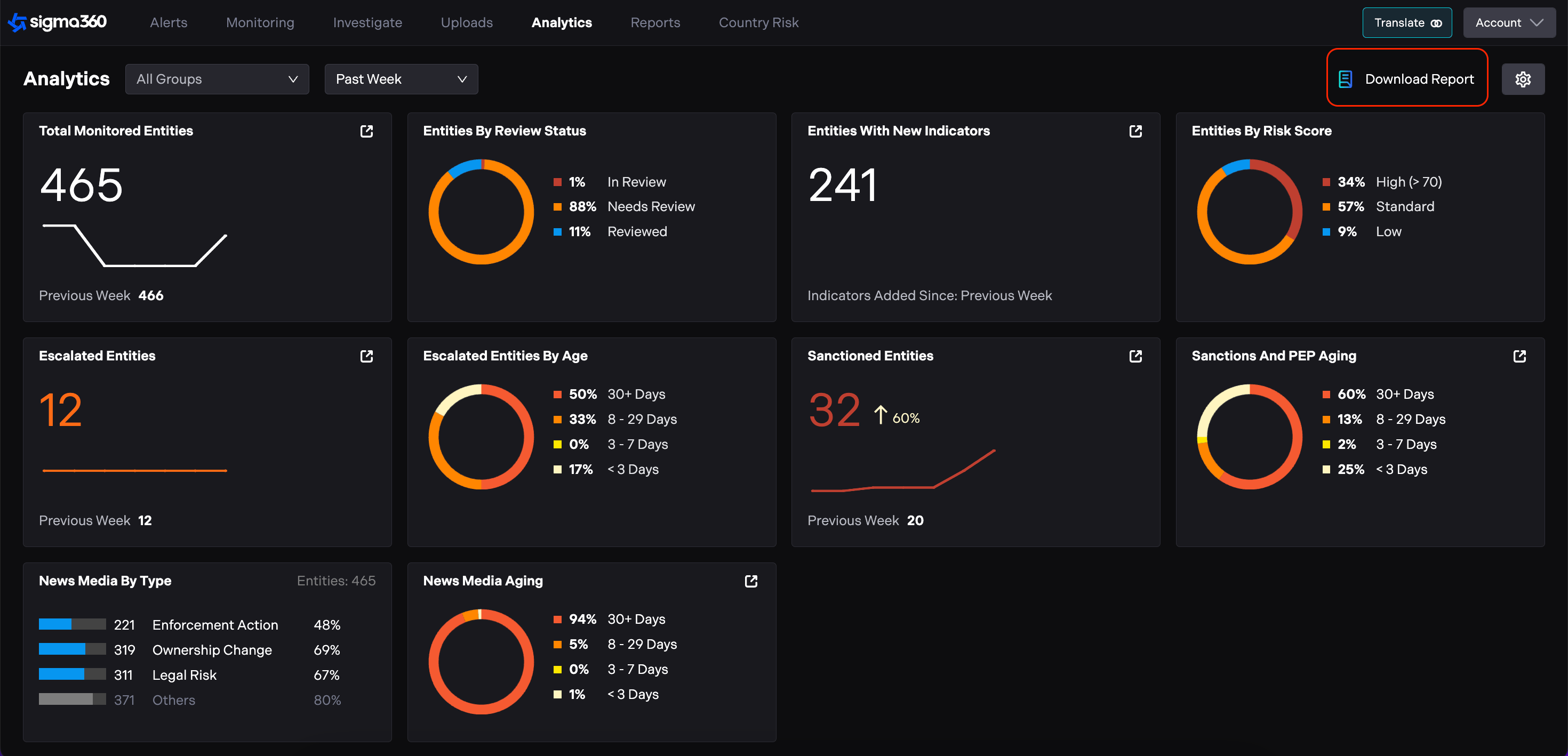Image resolution: width=1568 pixels, height=756 pixels.
Task: Expand the Account menu
Action: point(1508,22)
